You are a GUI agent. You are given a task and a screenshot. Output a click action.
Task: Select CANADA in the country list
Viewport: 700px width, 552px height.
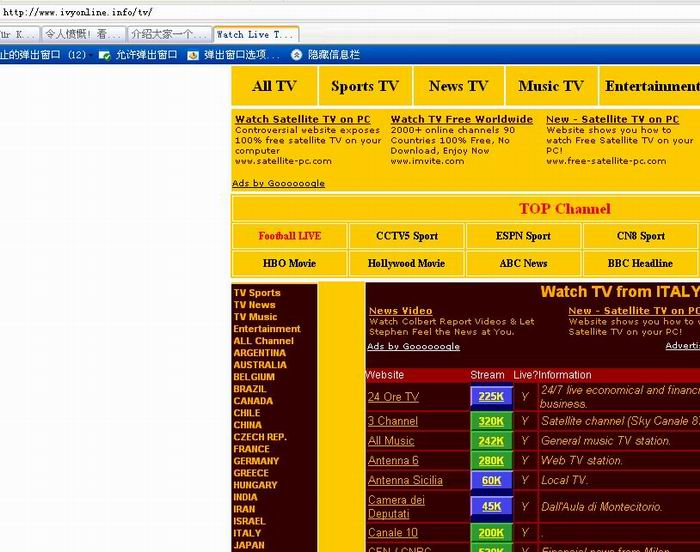pyautogui.click(x=253, y=401)
